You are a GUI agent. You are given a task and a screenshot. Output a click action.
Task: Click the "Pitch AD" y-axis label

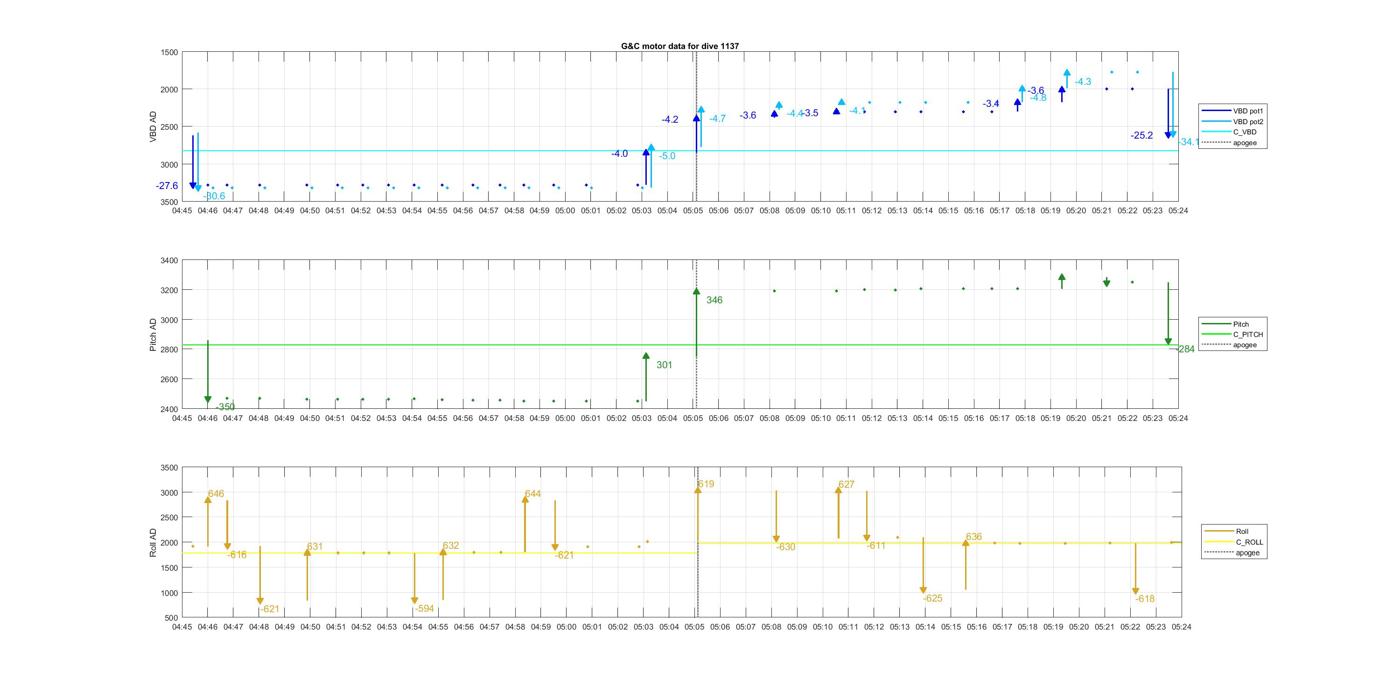[153, 334]
